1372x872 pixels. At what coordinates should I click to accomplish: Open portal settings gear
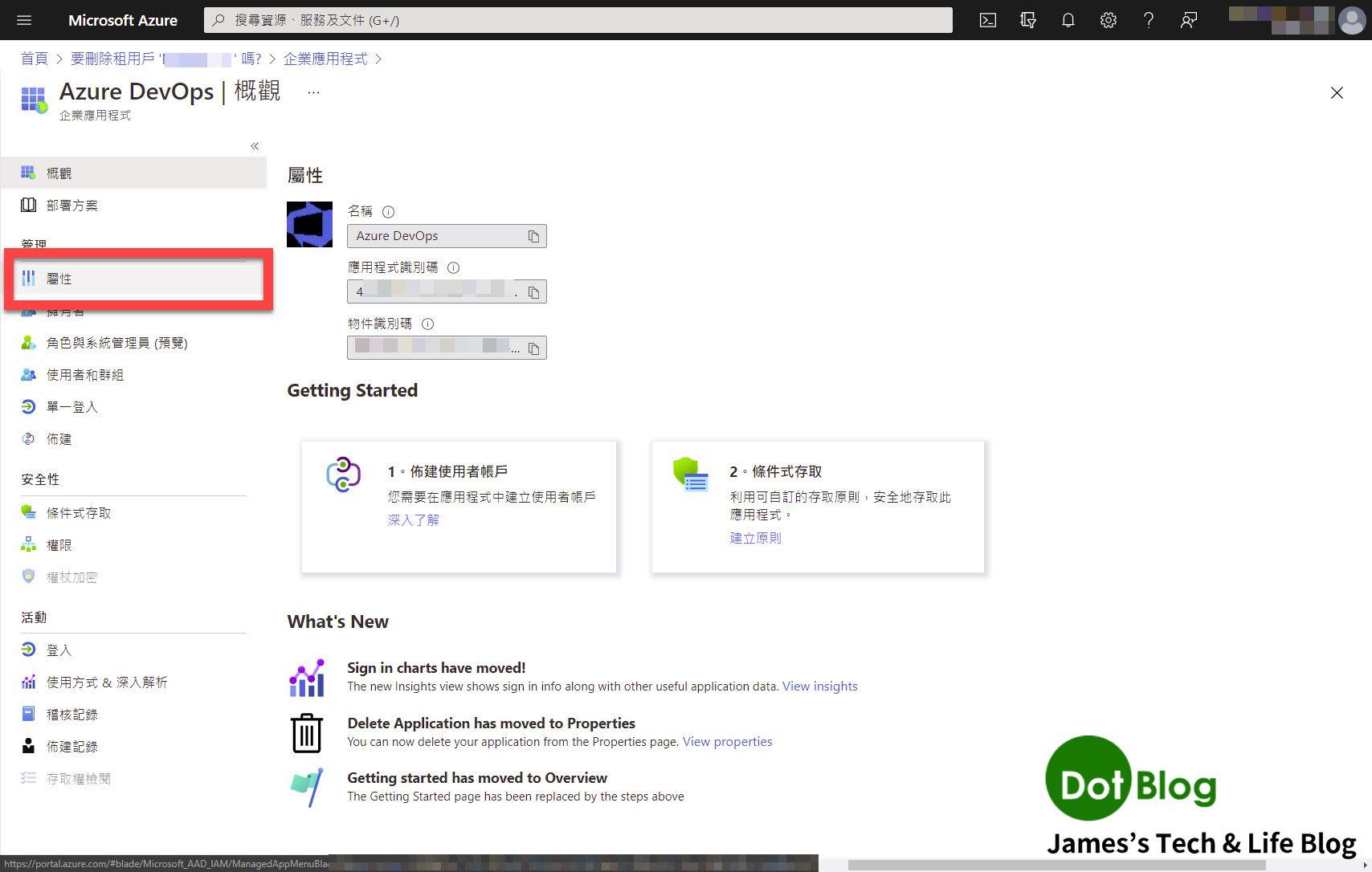(1109, 20)
